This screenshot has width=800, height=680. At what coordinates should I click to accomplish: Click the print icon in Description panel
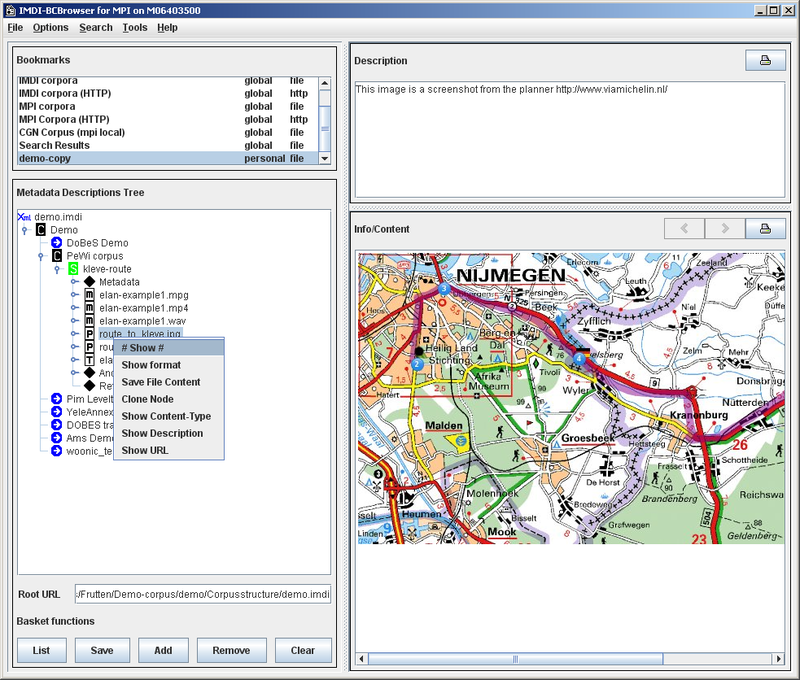765,60
